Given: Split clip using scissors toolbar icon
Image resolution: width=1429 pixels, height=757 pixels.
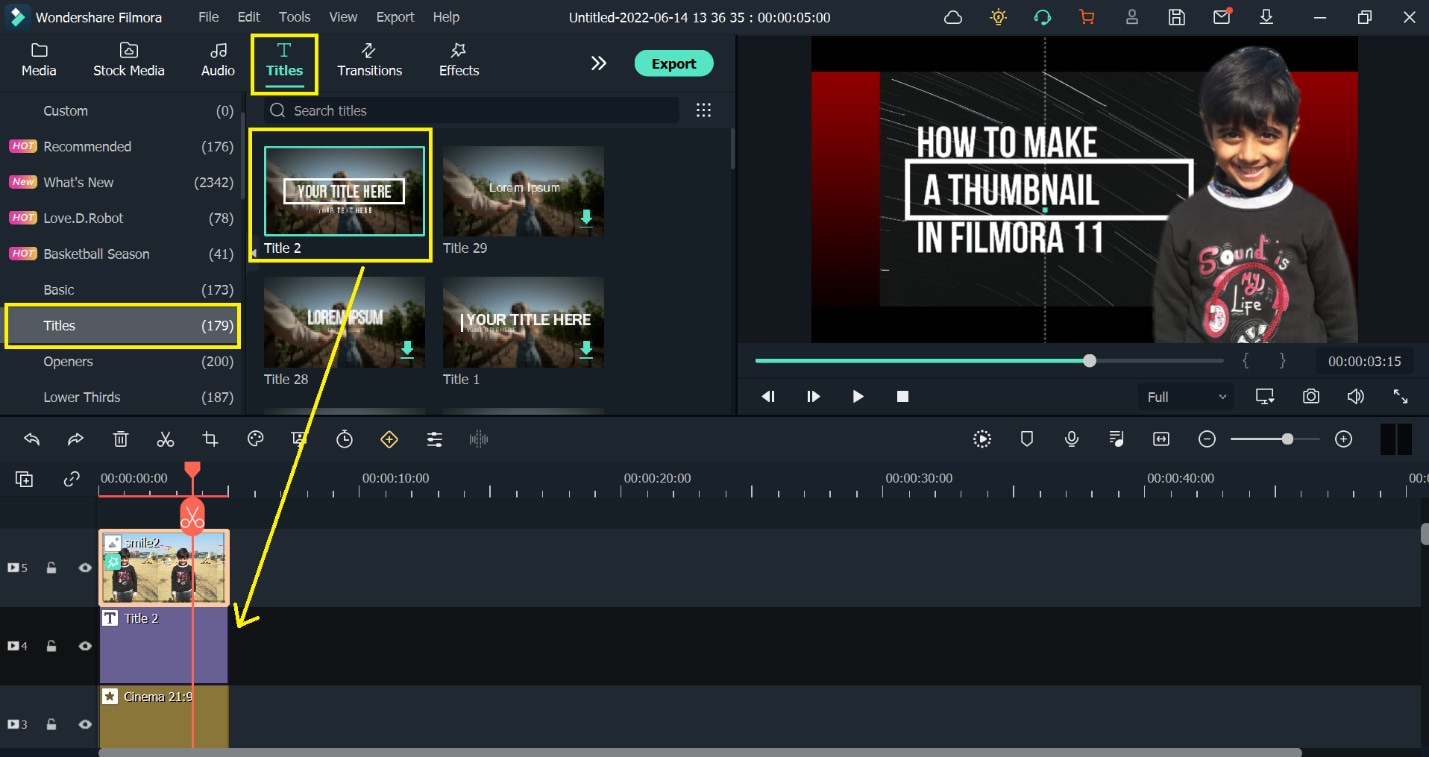Looking at the screenshot, I should tap(166, 439).
